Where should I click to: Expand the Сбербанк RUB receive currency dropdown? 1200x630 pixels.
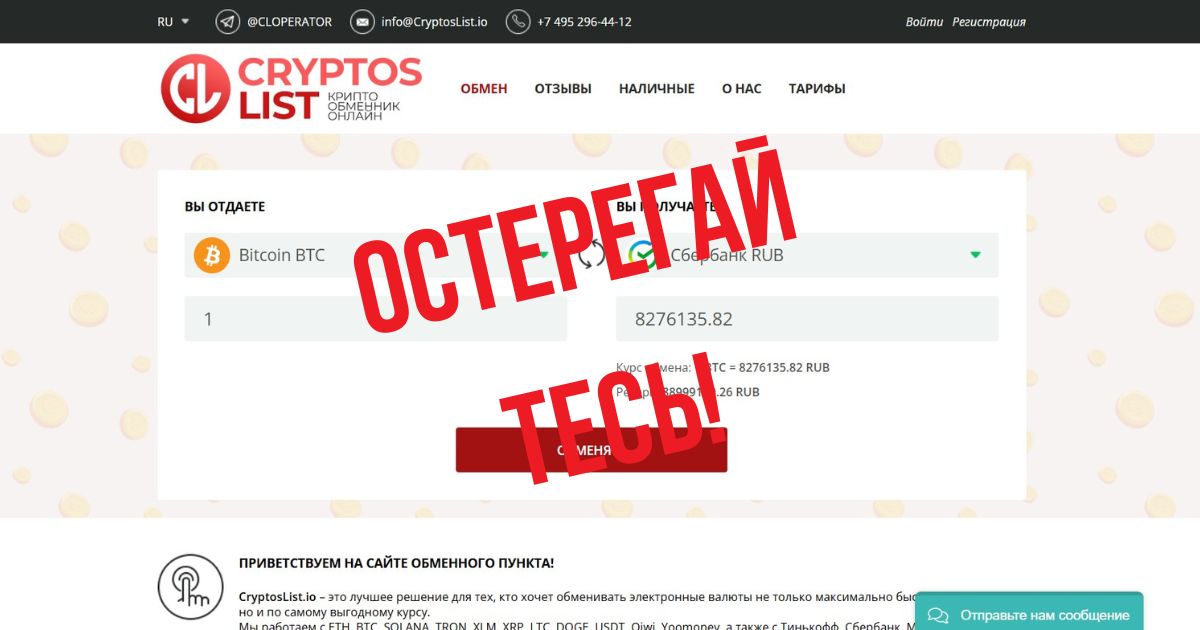coord(807,255)
